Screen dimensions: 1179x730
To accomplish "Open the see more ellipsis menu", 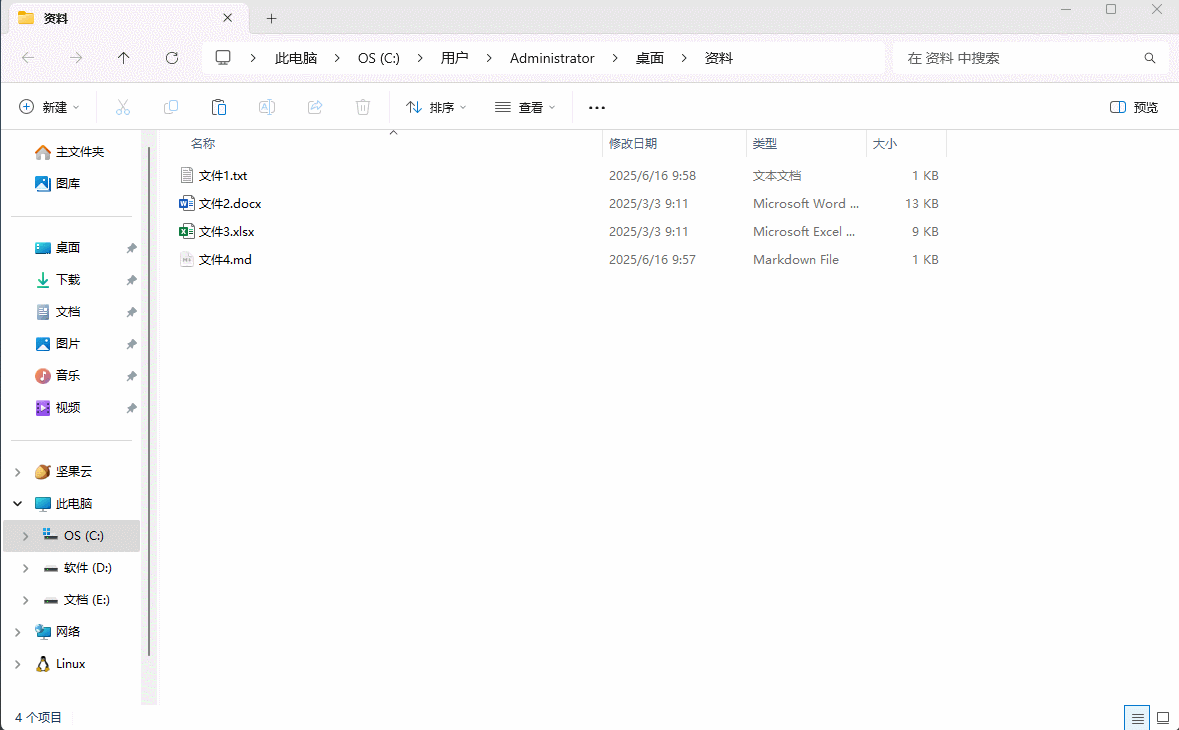I will point(597,107).
